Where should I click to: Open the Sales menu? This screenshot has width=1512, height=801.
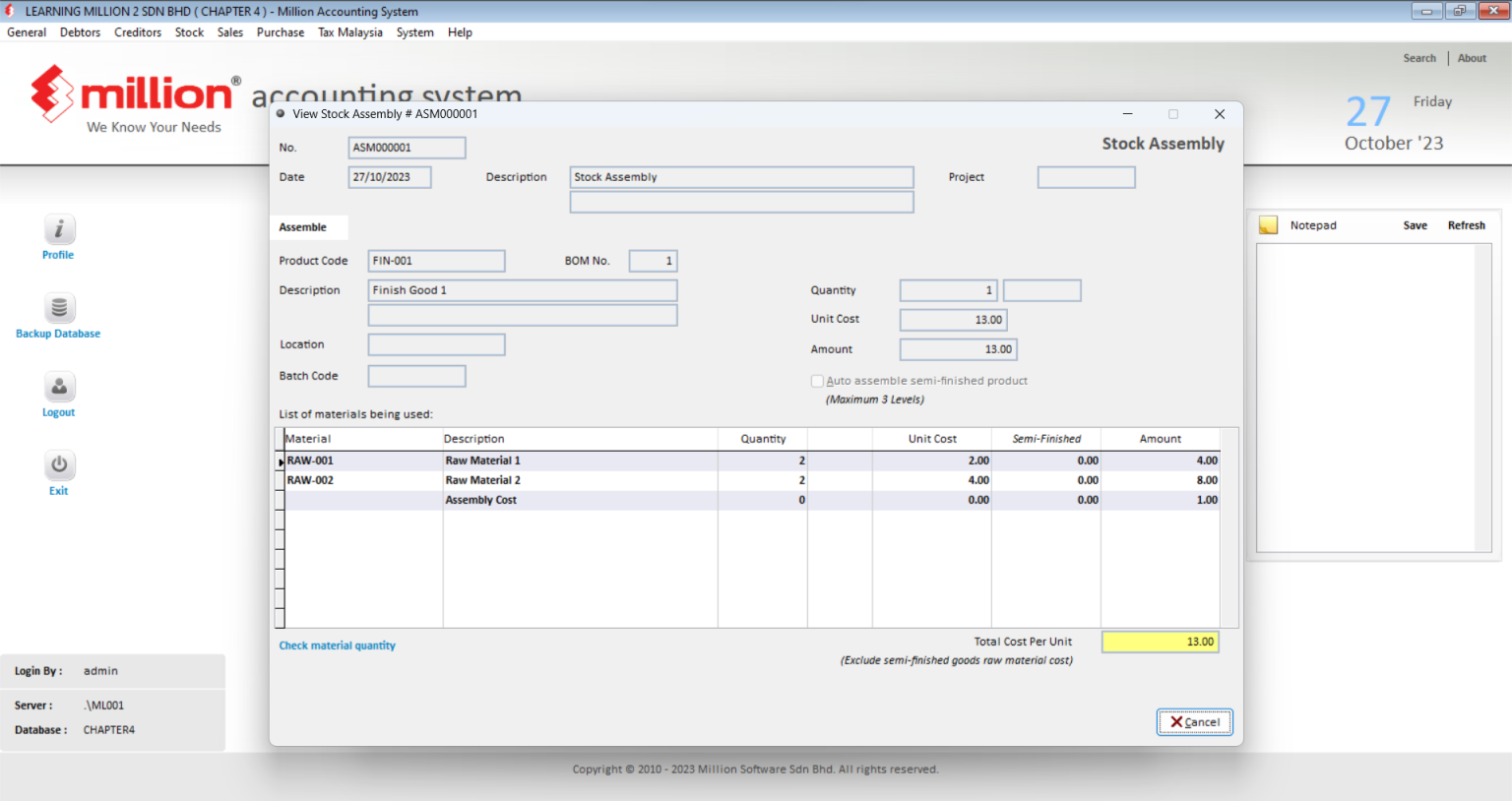[x=230, y=32]
